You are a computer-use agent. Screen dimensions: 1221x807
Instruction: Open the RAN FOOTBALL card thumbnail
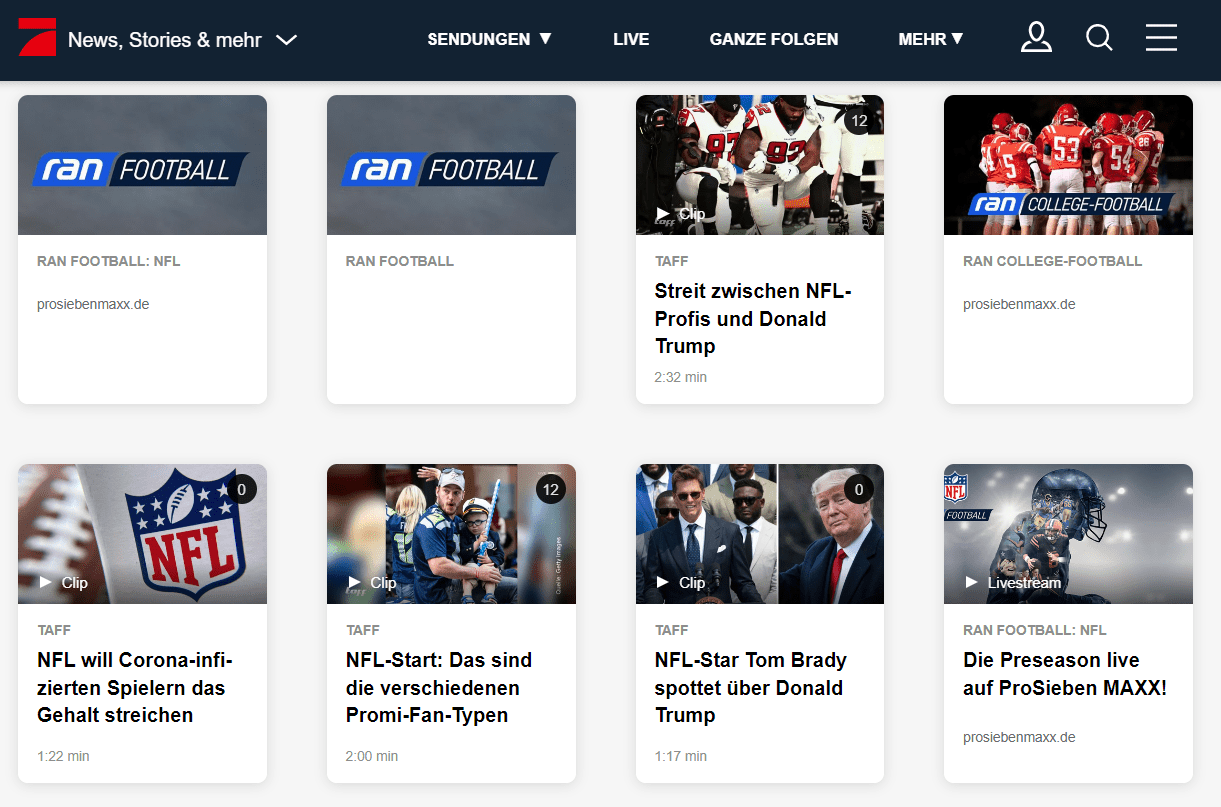[x=451, y=165]
